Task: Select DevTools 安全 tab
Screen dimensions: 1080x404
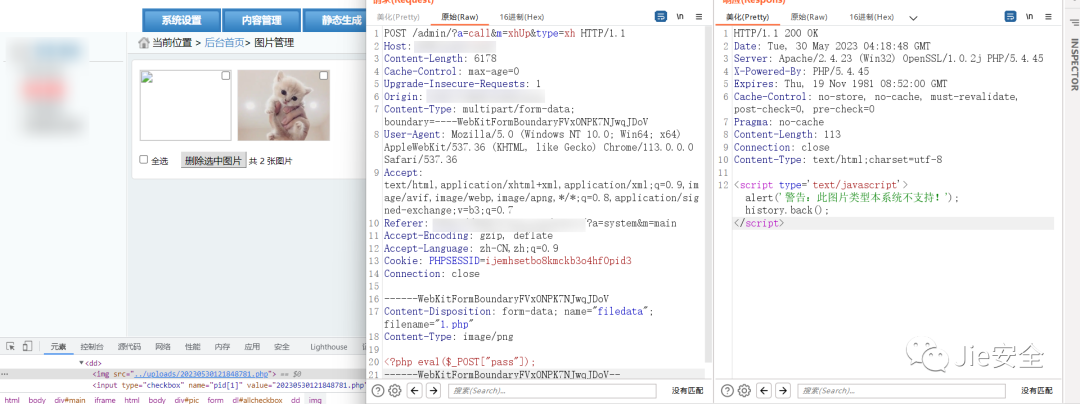Action: click(282, 347)
